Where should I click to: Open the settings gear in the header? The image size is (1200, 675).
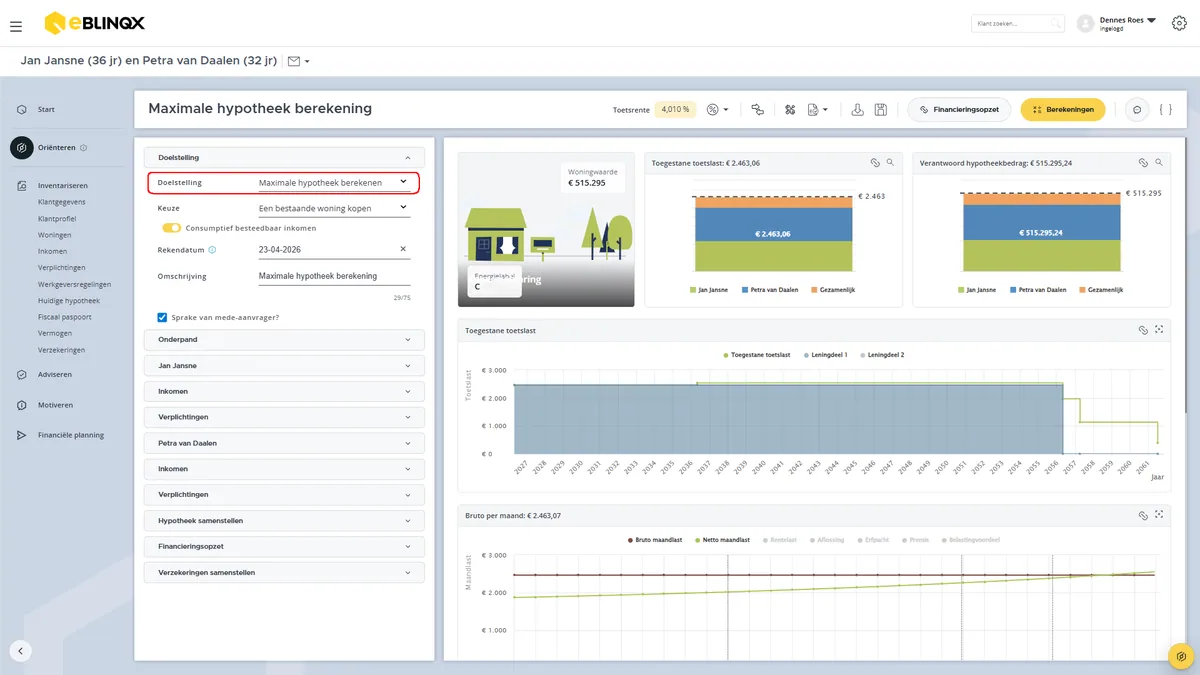[1178, 24]
